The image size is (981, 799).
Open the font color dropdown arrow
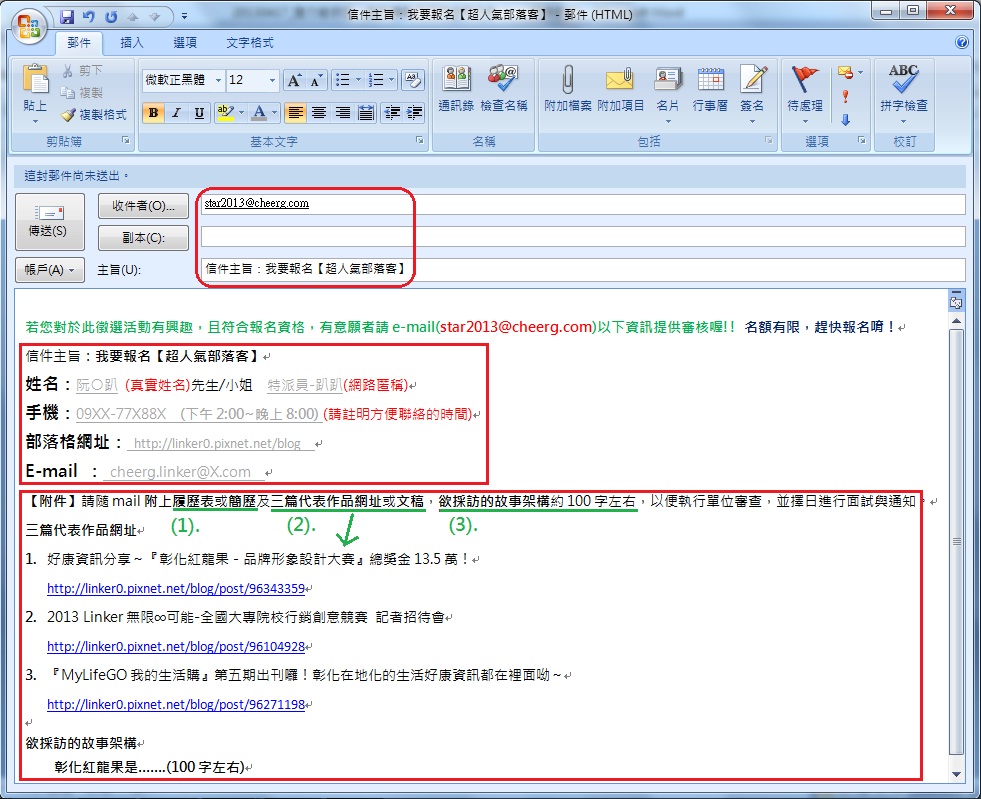click(x=275, y=113)
